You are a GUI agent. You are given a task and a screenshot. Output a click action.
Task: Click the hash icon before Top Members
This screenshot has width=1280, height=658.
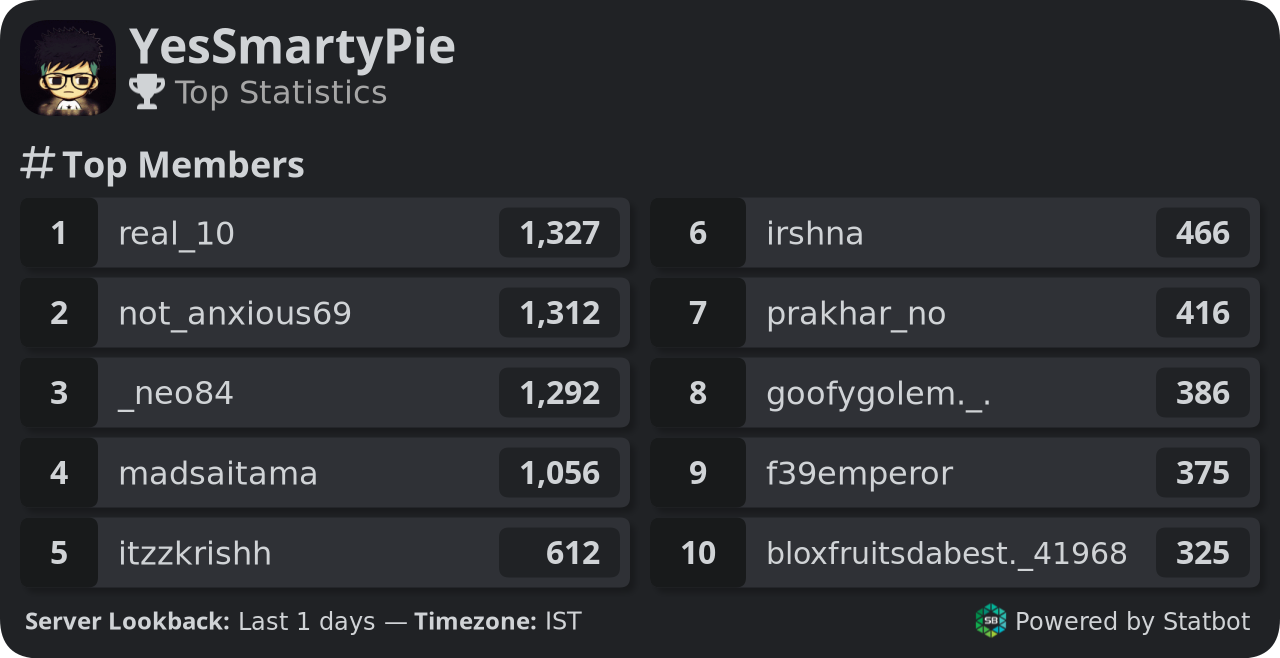tap(37, 163)
